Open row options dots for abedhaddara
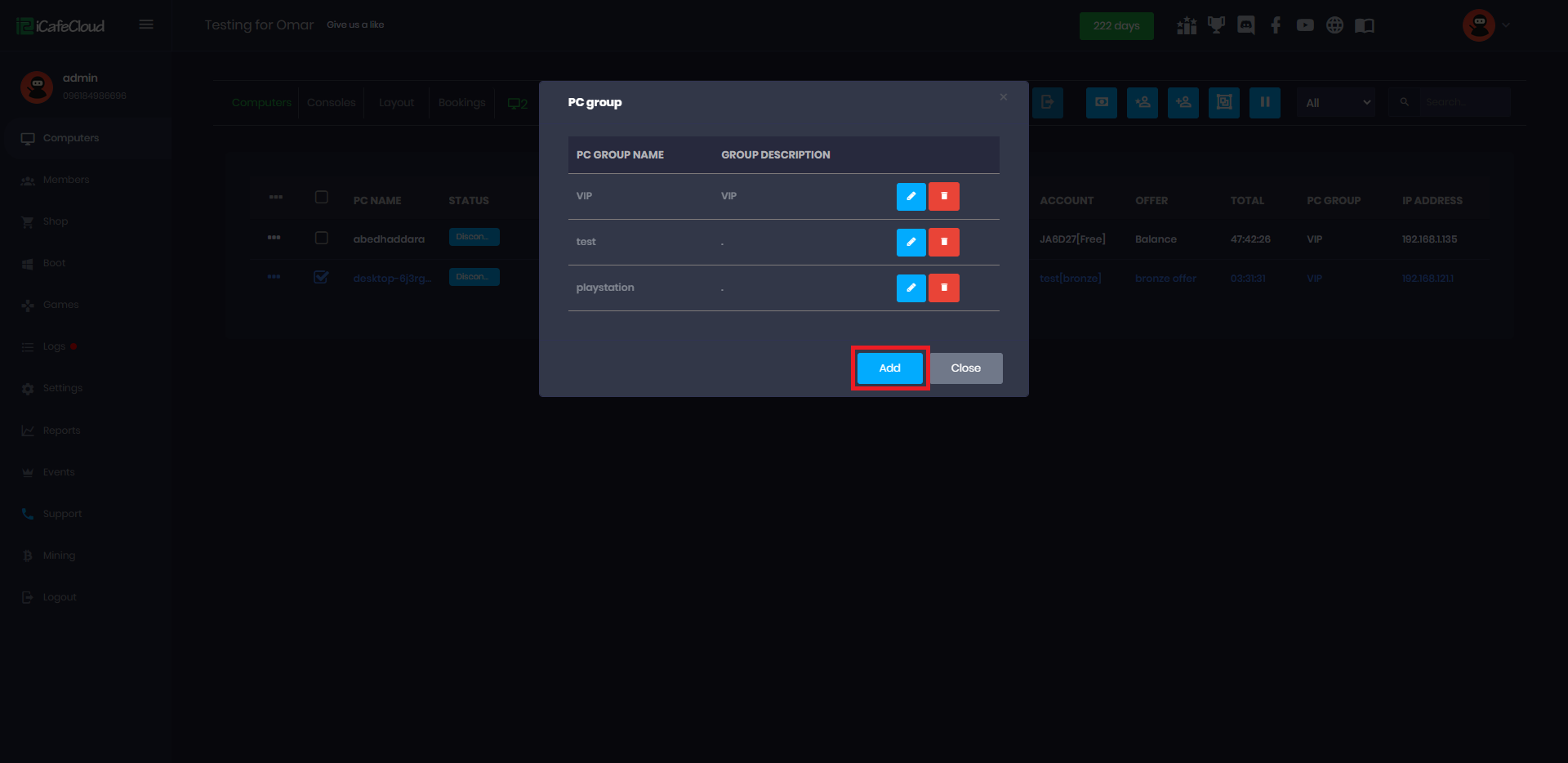Image resolution: width=1568 pixels, height=763 pixels. [274, 238]
